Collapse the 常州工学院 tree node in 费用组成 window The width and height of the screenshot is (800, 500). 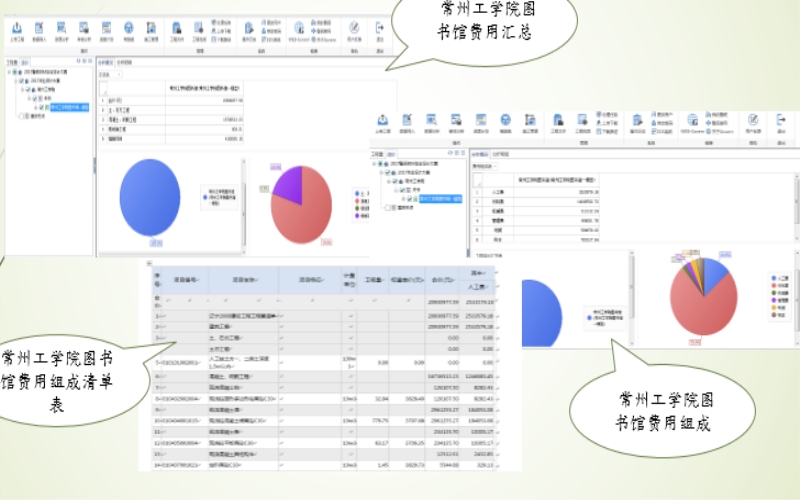(x=388, y=181)
